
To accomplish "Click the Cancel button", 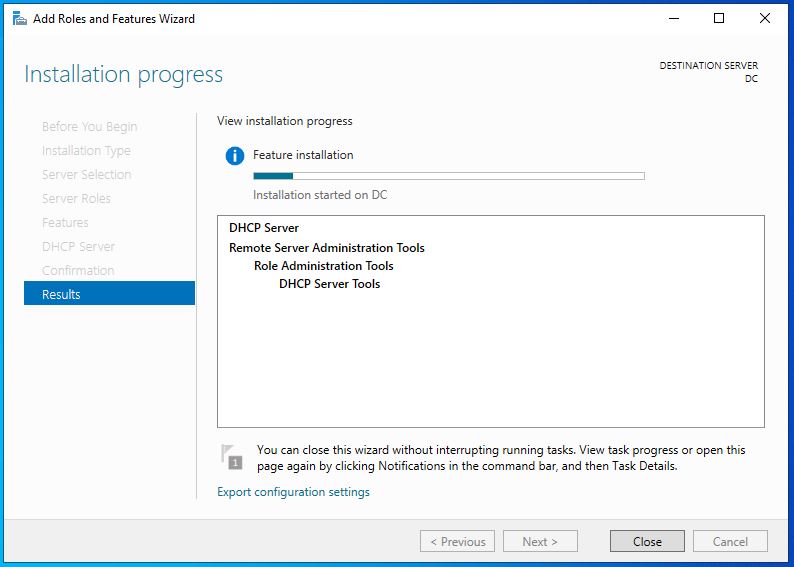I will click(730, 542).
